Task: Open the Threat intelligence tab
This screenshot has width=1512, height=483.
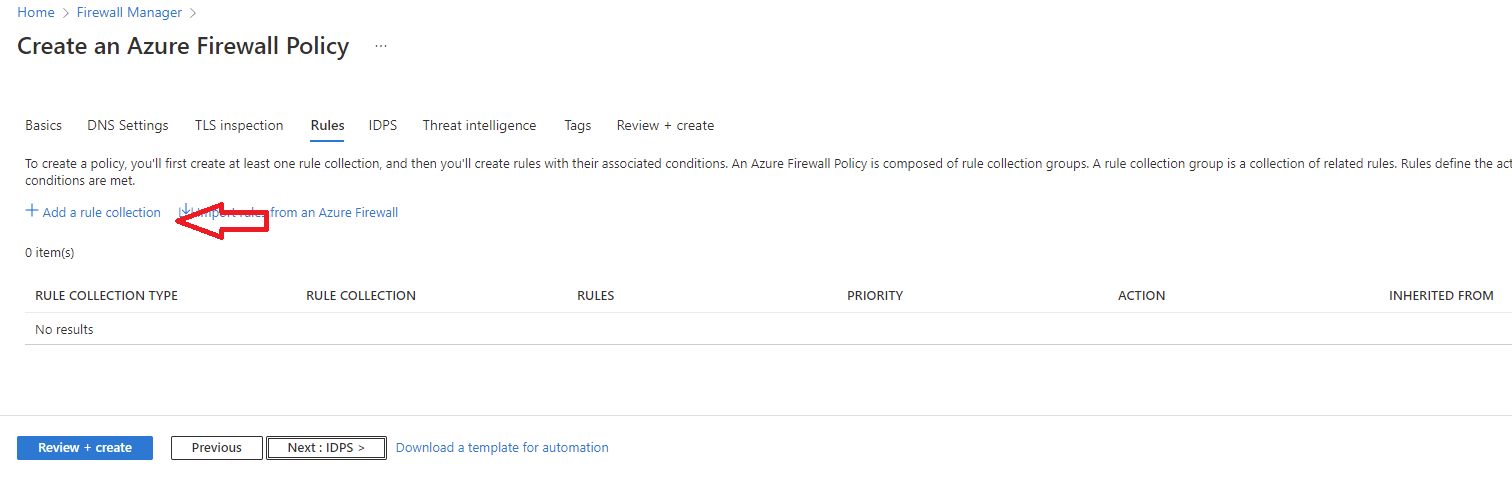Action: (x=479, y=125)
